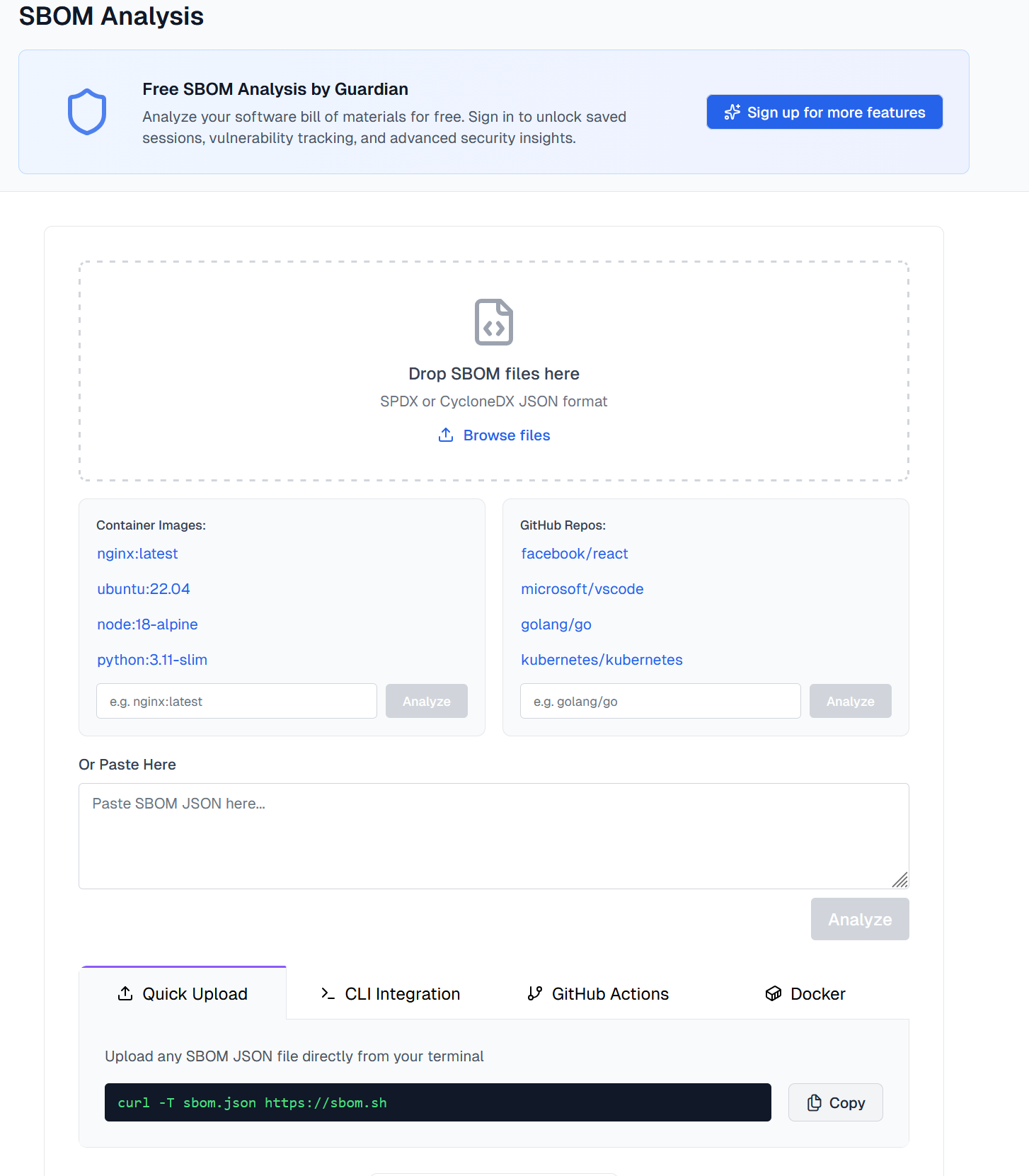This screenshot has width=1029, height=1176.
Task: Click the Browse files link
Action: coord(506,435)
